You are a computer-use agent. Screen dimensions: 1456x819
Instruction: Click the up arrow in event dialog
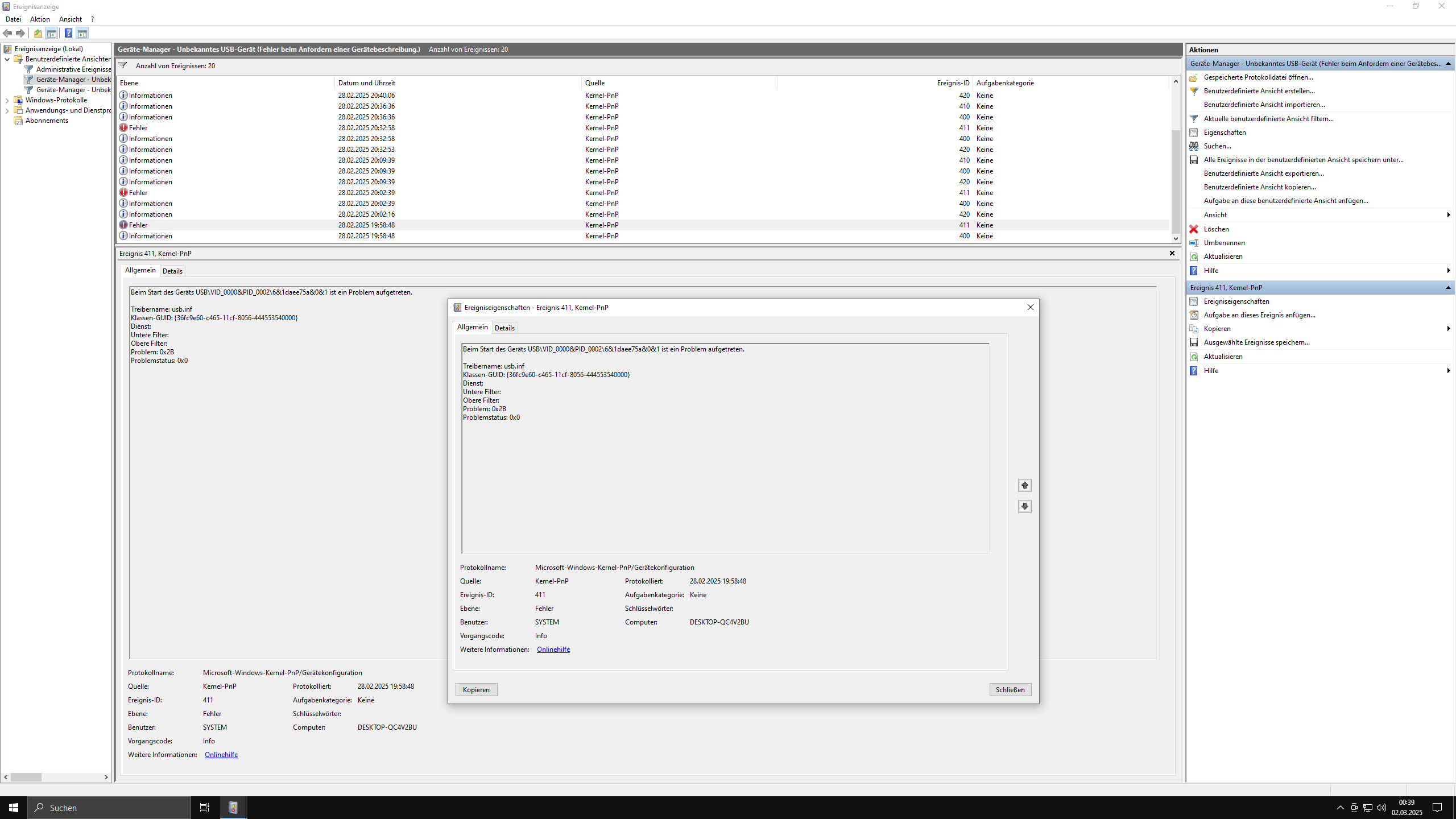pos(1024,485)
